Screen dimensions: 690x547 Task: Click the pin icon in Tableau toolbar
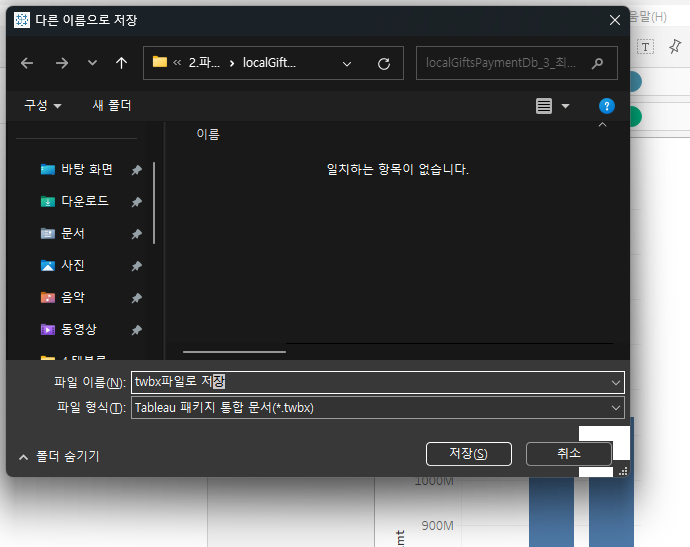click(675, 46)
